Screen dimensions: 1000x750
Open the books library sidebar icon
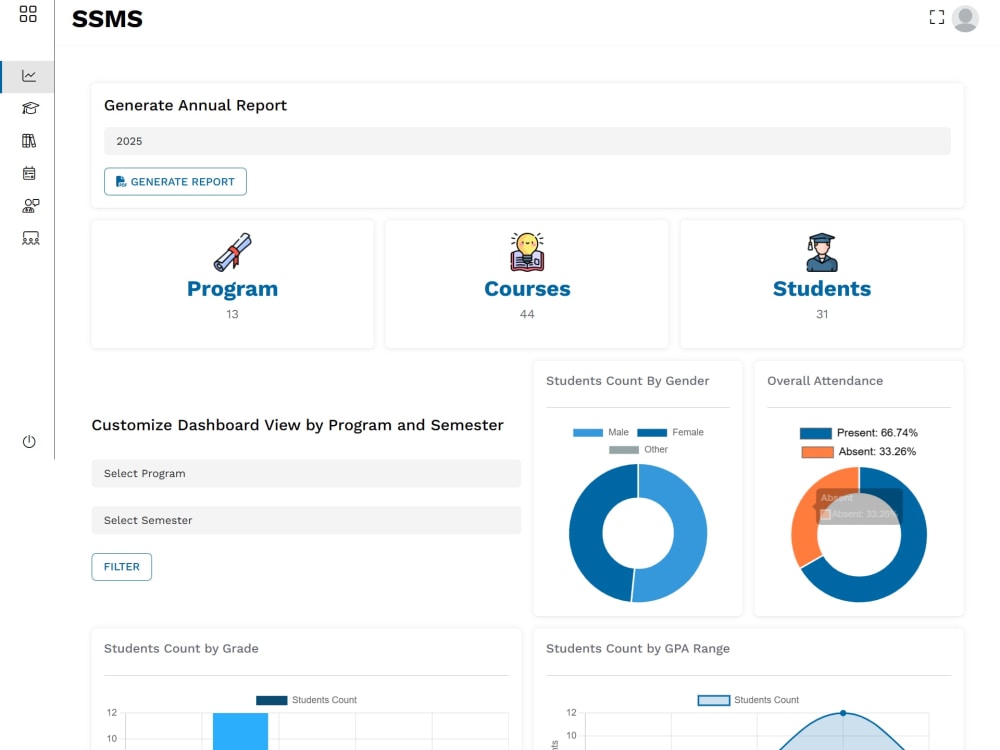coord(29,141)
